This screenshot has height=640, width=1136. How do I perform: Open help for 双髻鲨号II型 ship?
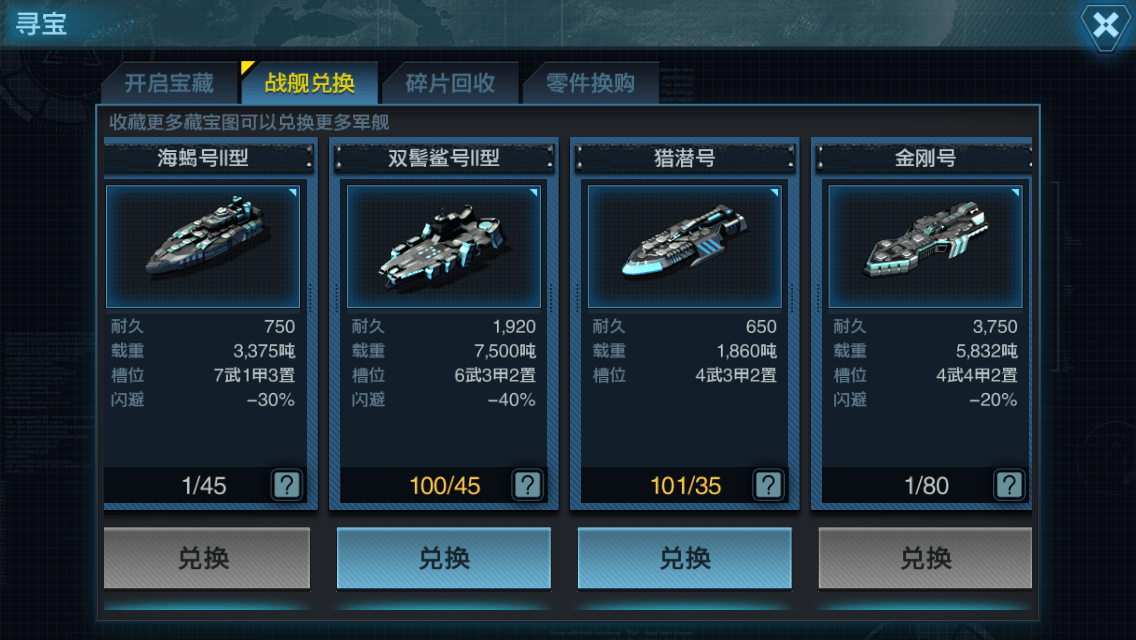527,485
